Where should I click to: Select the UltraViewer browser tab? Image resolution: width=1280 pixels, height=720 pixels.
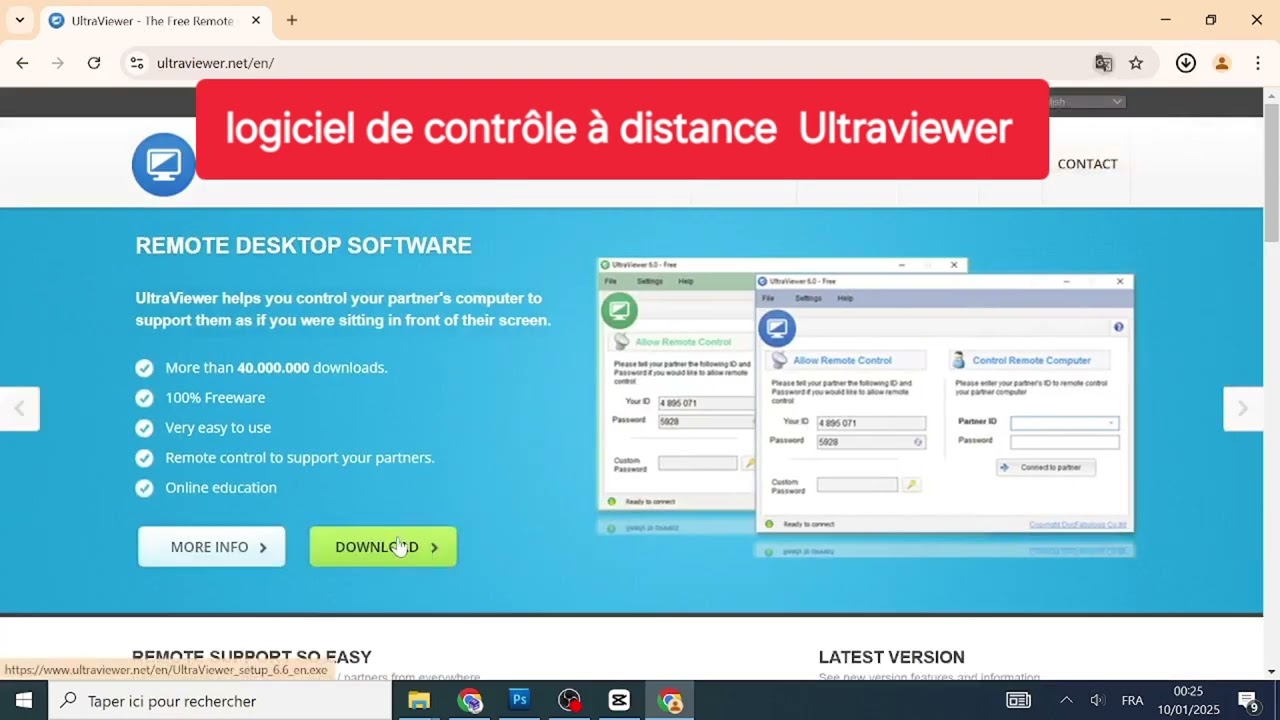click(155, 20)
